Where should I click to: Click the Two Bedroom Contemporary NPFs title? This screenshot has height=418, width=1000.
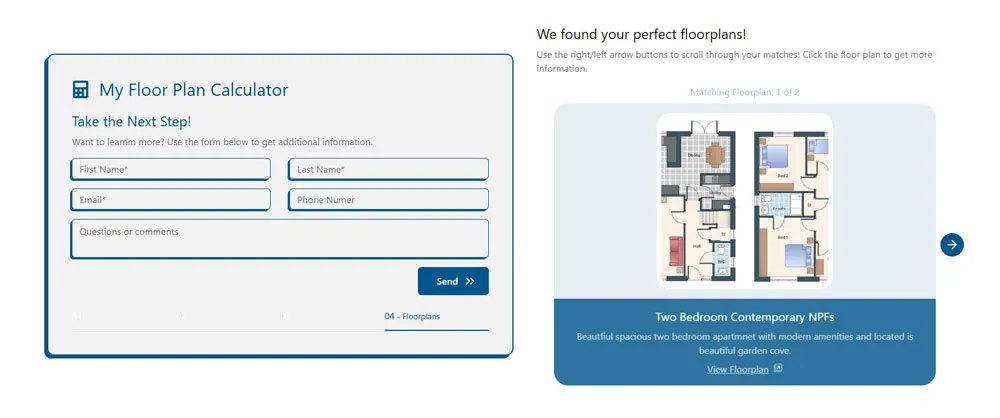click(x=745, y=317)
